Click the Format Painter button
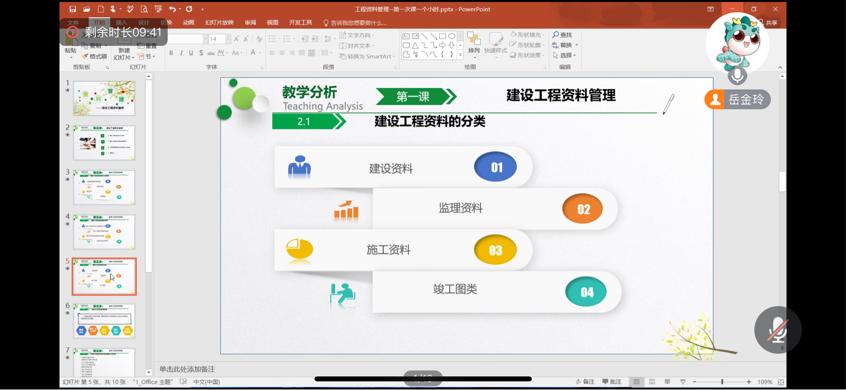 95,57
